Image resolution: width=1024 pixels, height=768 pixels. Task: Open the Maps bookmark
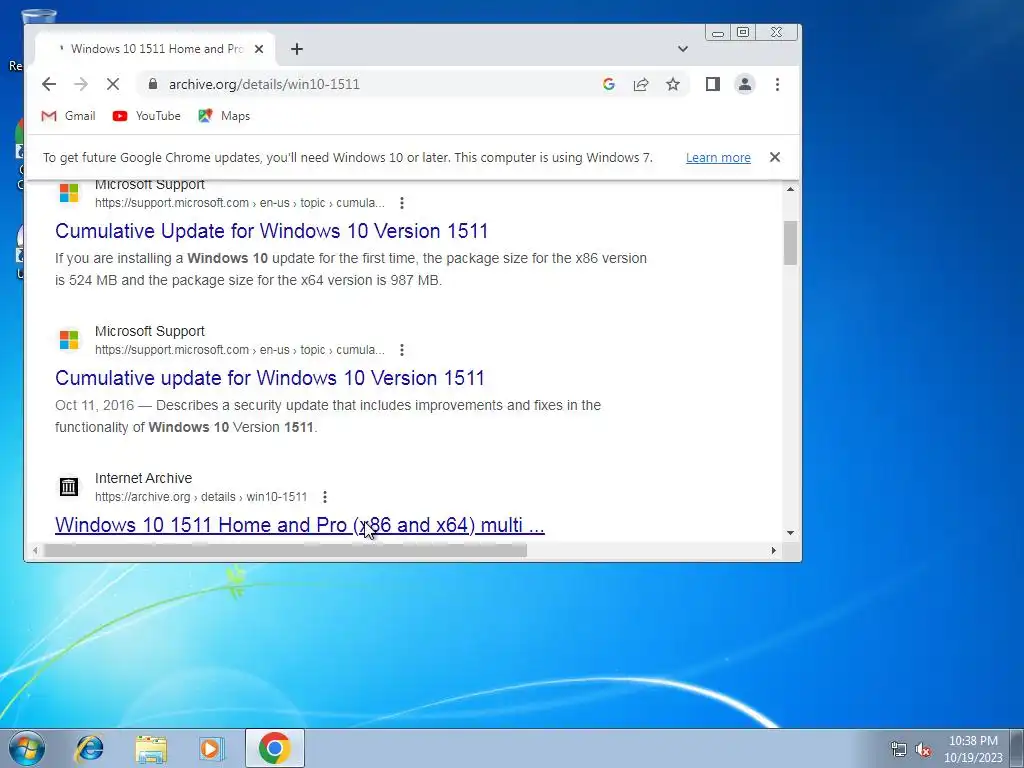(x=224, y=116)
